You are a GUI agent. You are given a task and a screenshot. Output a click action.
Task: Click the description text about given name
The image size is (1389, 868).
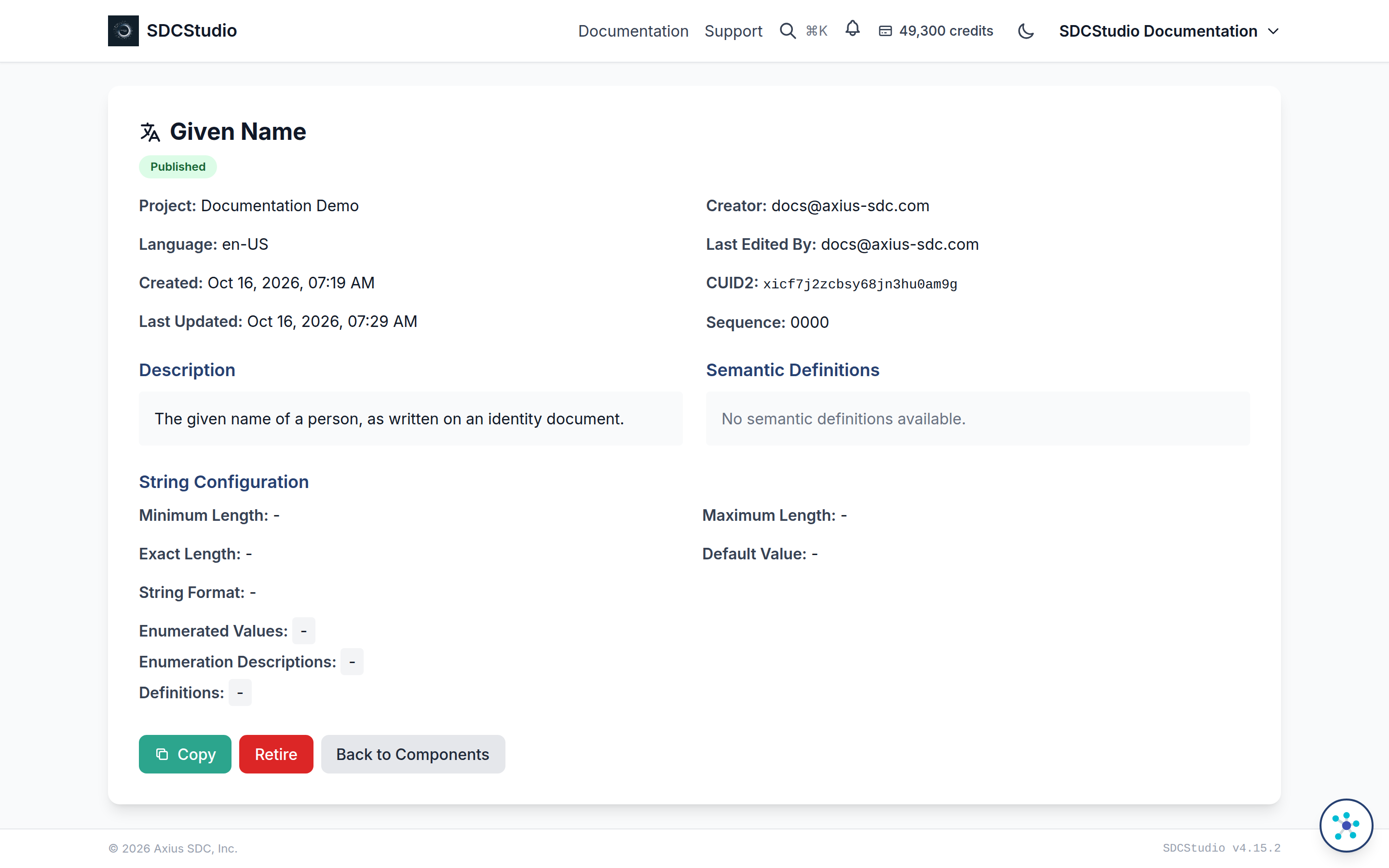tap(389, 419)
